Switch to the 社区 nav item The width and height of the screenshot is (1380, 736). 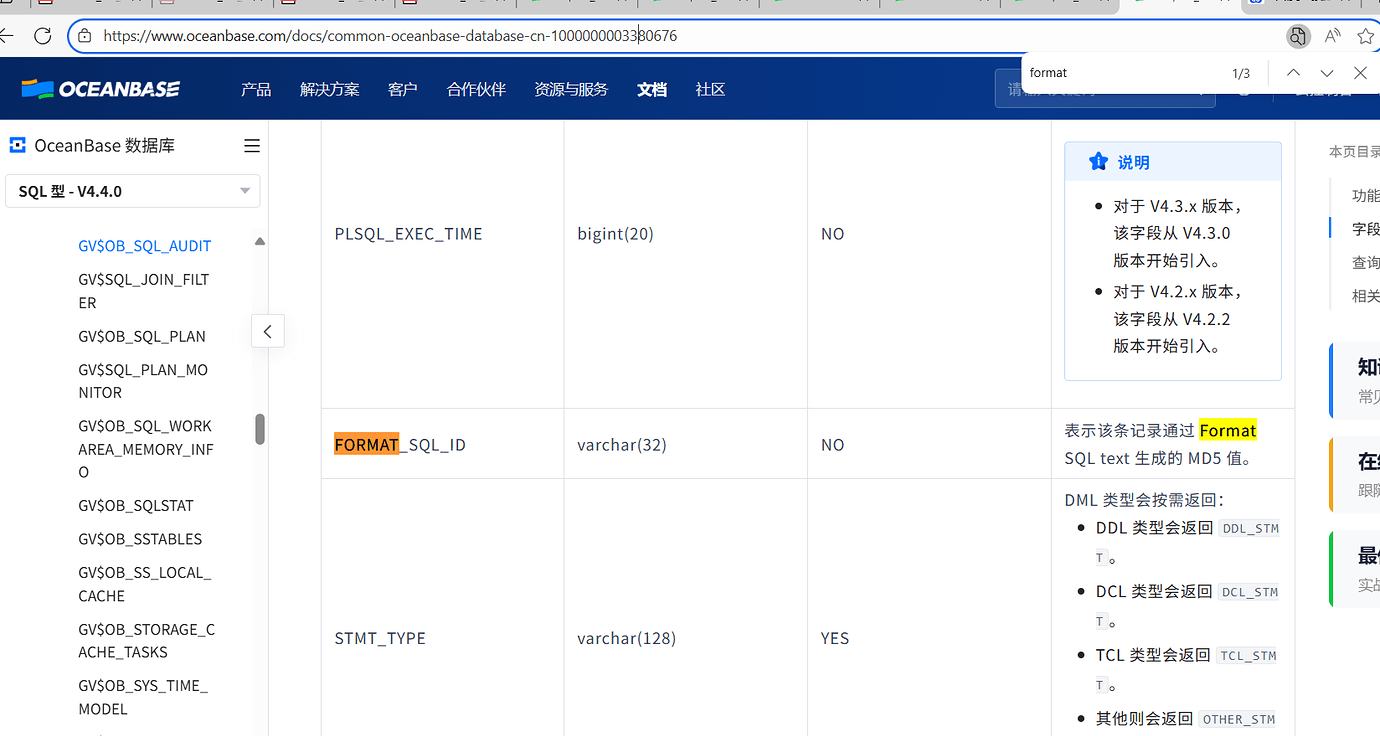pos(710,89)
